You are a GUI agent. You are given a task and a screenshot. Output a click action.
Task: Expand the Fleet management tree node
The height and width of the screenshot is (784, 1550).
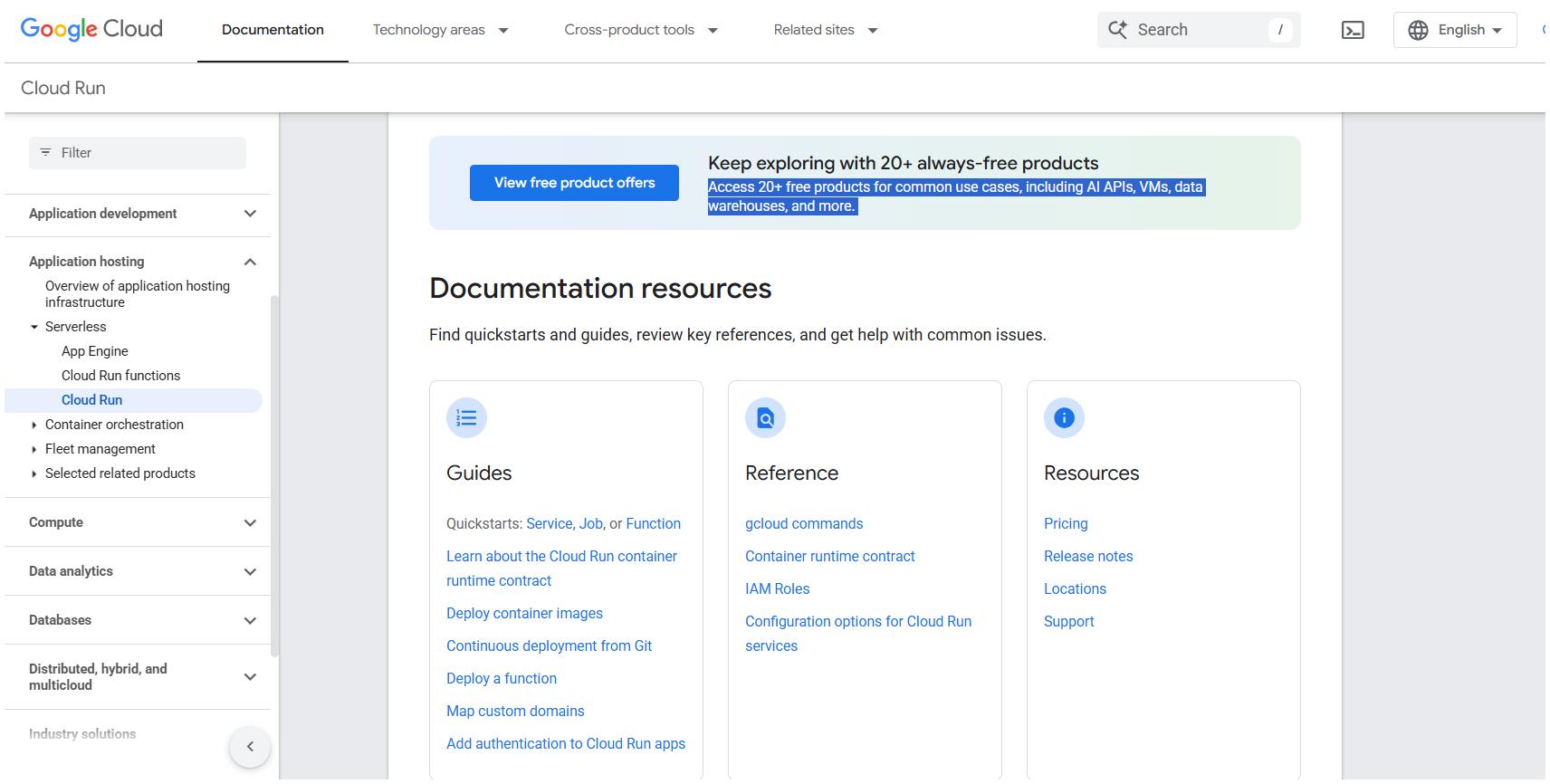click(x=34, y=449)
